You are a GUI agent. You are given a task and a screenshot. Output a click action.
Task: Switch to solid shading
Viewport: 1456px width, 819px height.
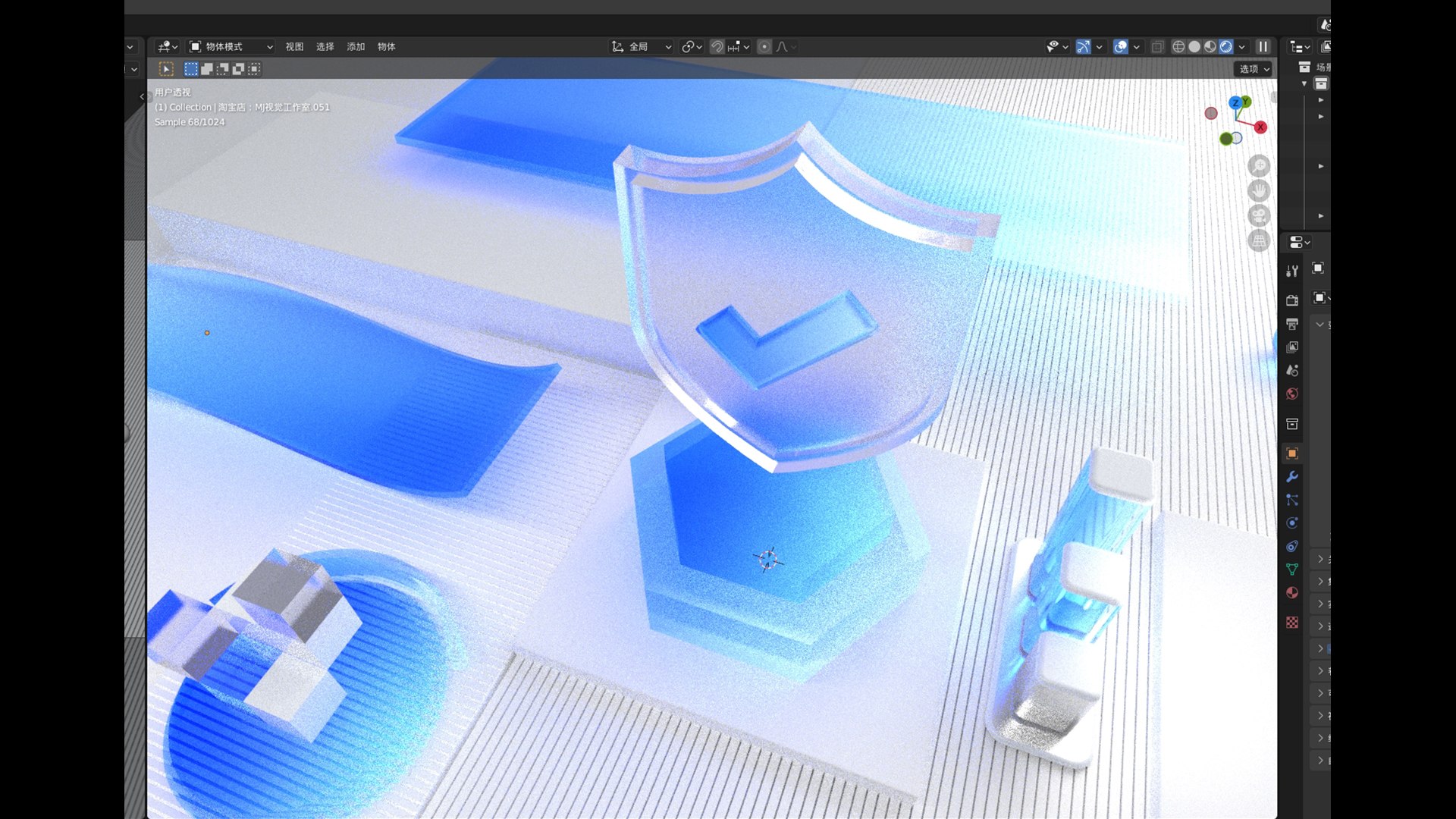point(1194,47)
